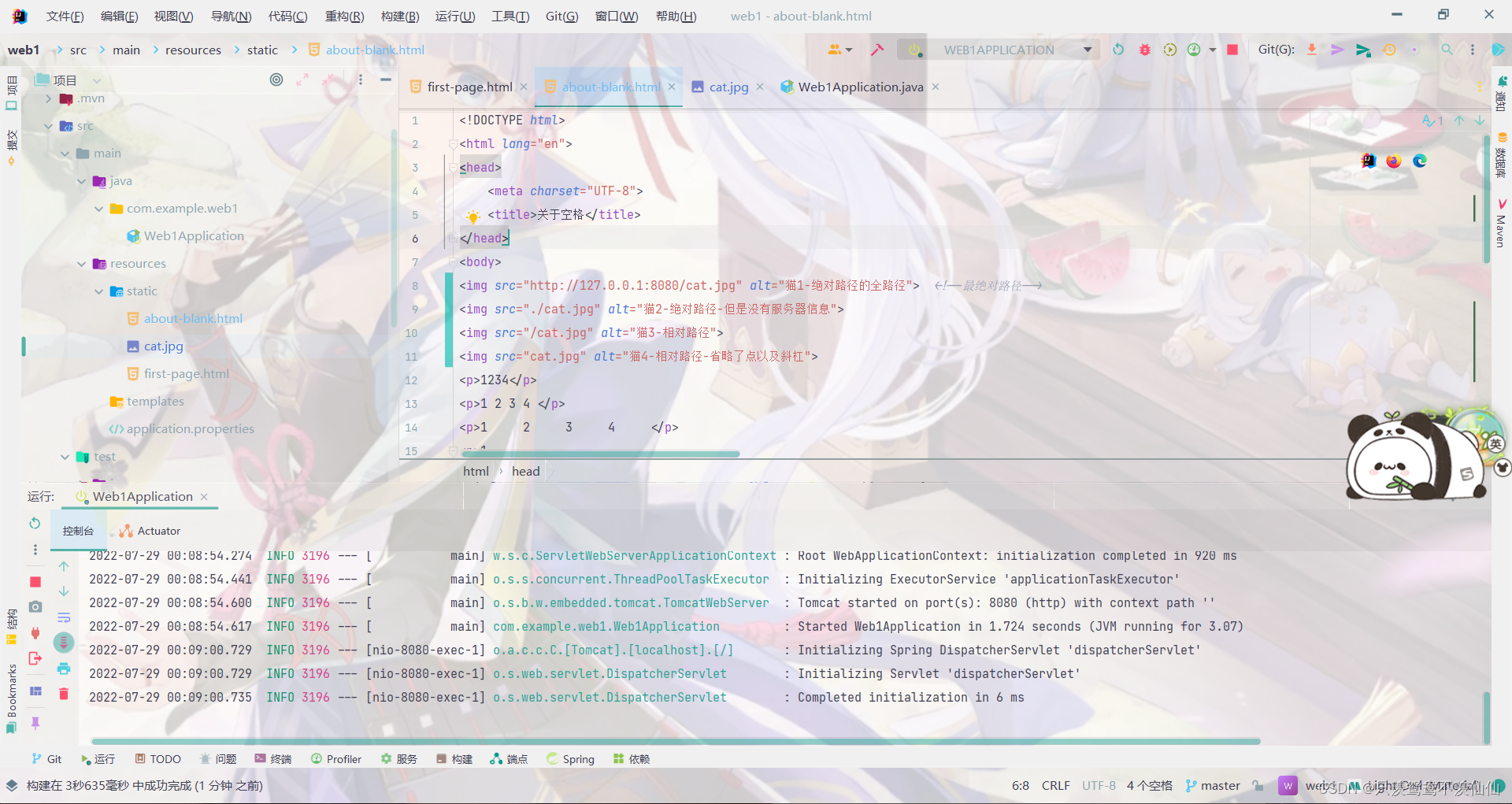The image size is (1512, 804).
Task: Toggle soft-wrap in the console
Action: pos(64,617)
